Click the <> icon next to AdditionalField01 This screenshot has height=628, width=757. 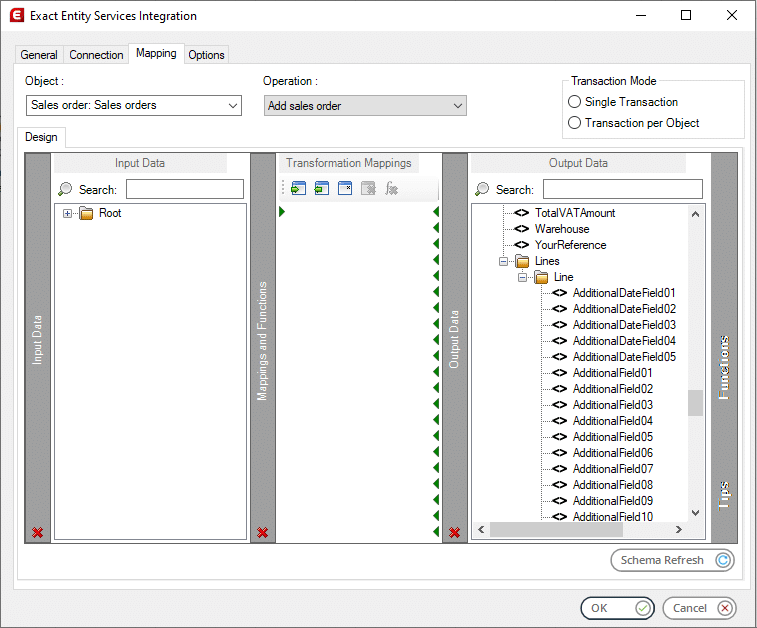[x=560, y=373]
